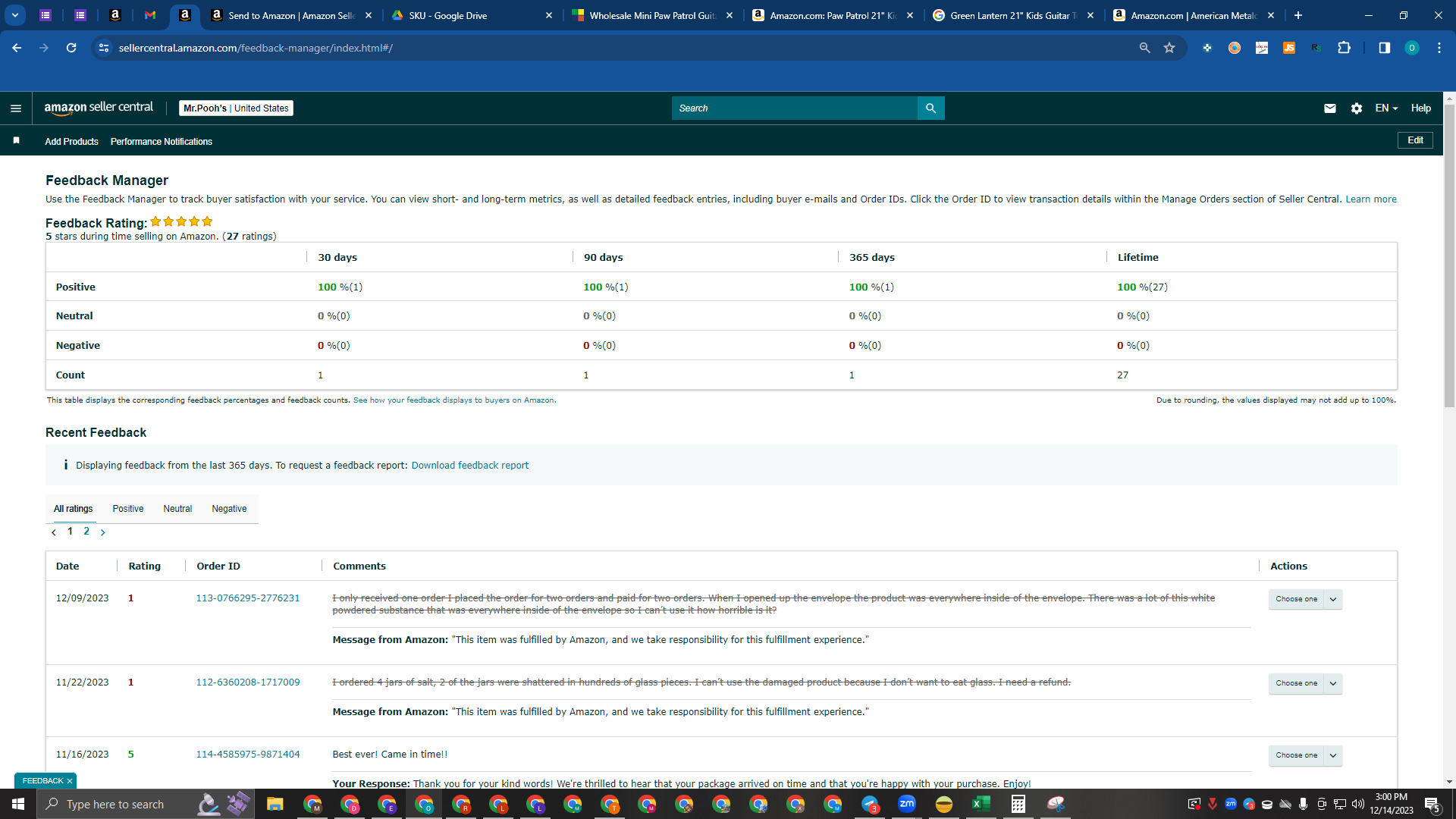Open Choose one dropdown for 11/22/2023 feedback

pyautogui.click(x=1296, y=683)
